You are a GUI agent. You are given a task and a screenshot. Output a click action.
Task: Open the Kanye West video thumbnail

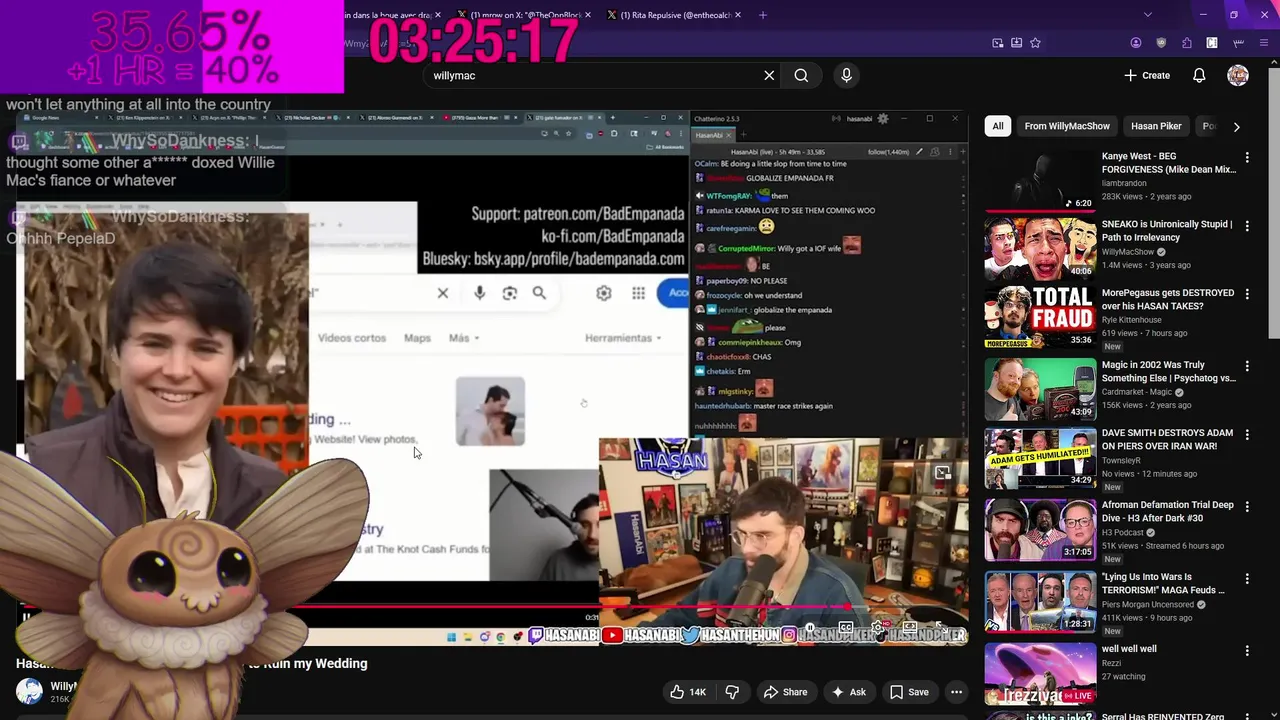1040,181
